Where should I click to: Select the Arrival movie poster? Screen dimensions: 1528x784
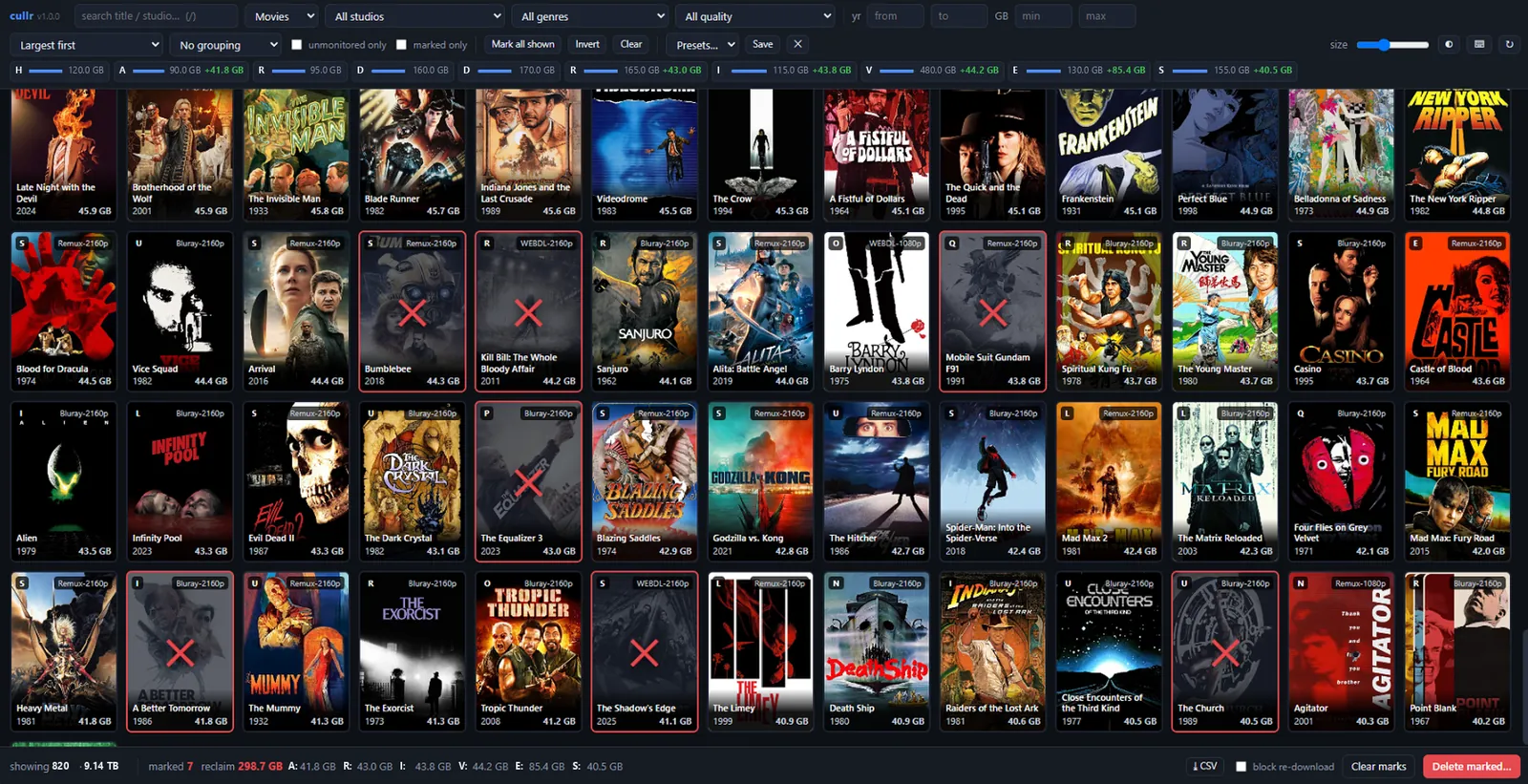coord(296,311)
